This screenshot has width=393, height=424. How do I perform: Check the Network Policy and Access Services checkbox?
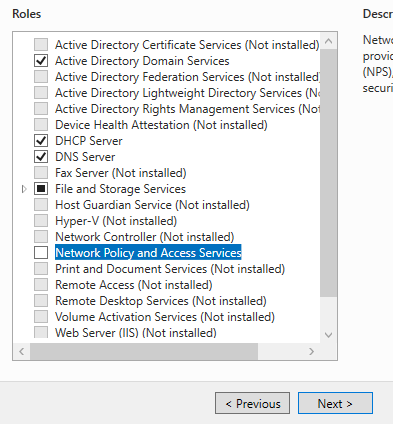tap(41, 253)
